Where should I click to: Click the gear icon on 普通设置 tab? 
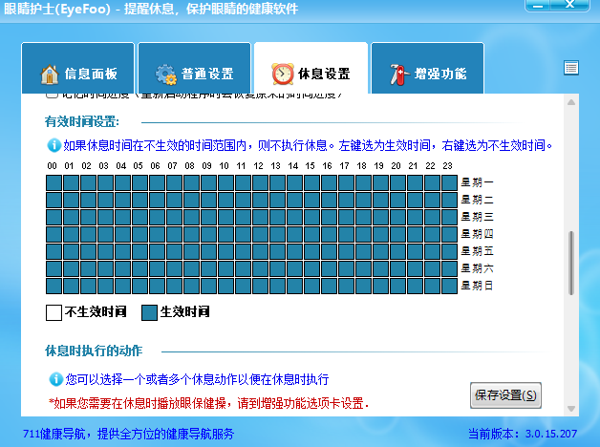(165, 73)
